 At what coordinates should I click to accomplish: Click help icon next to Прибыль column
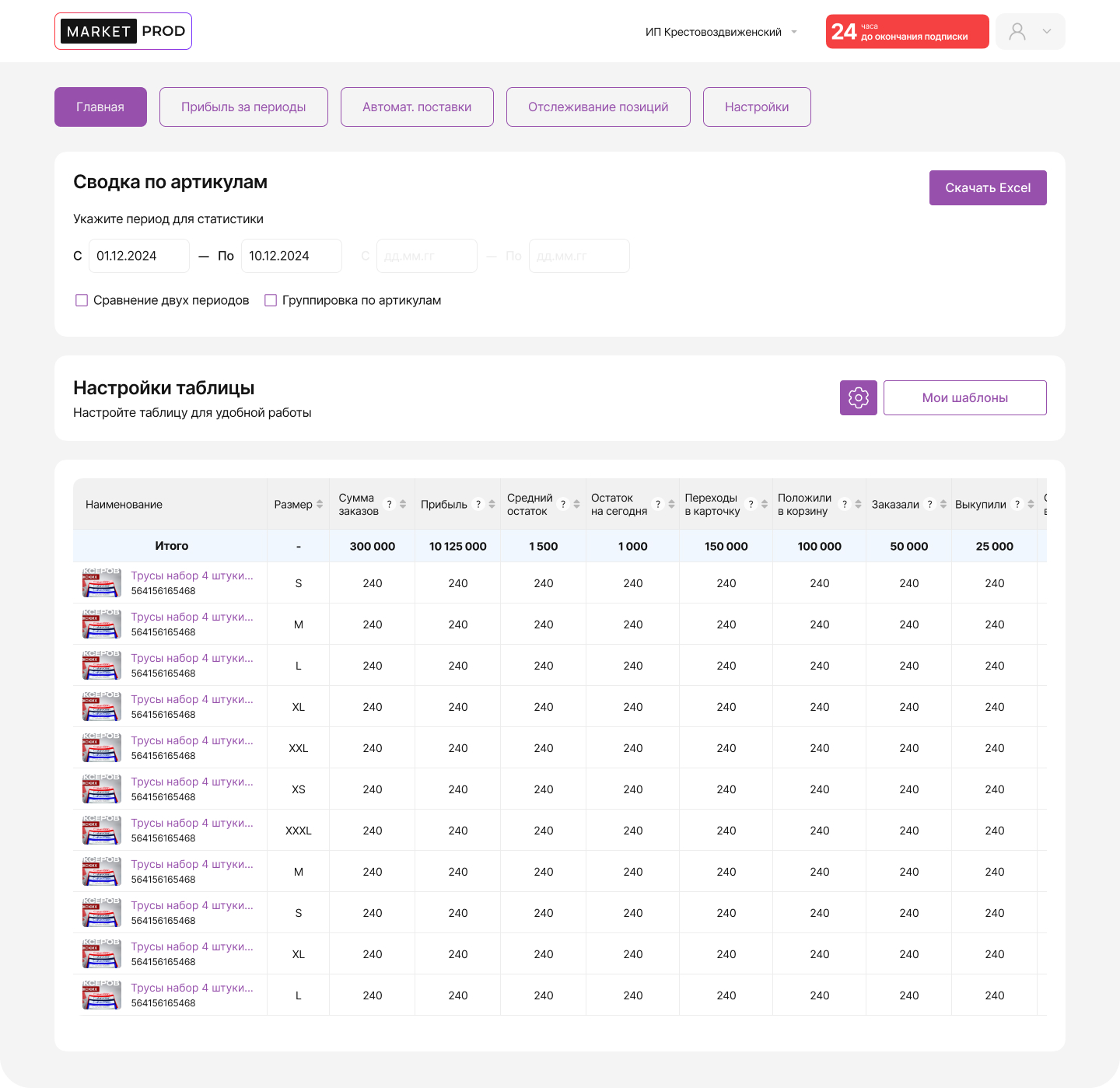coord(478,504)
